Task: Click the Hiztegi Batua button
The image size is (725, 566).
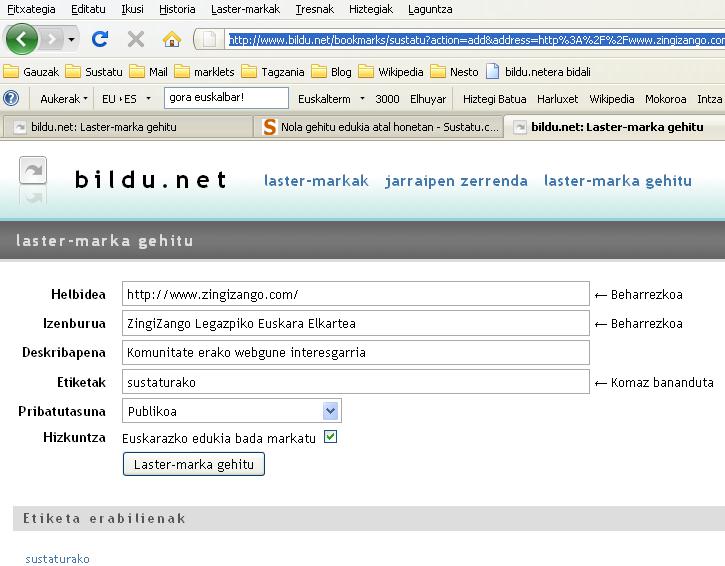Action: click(x=494, y=98)
